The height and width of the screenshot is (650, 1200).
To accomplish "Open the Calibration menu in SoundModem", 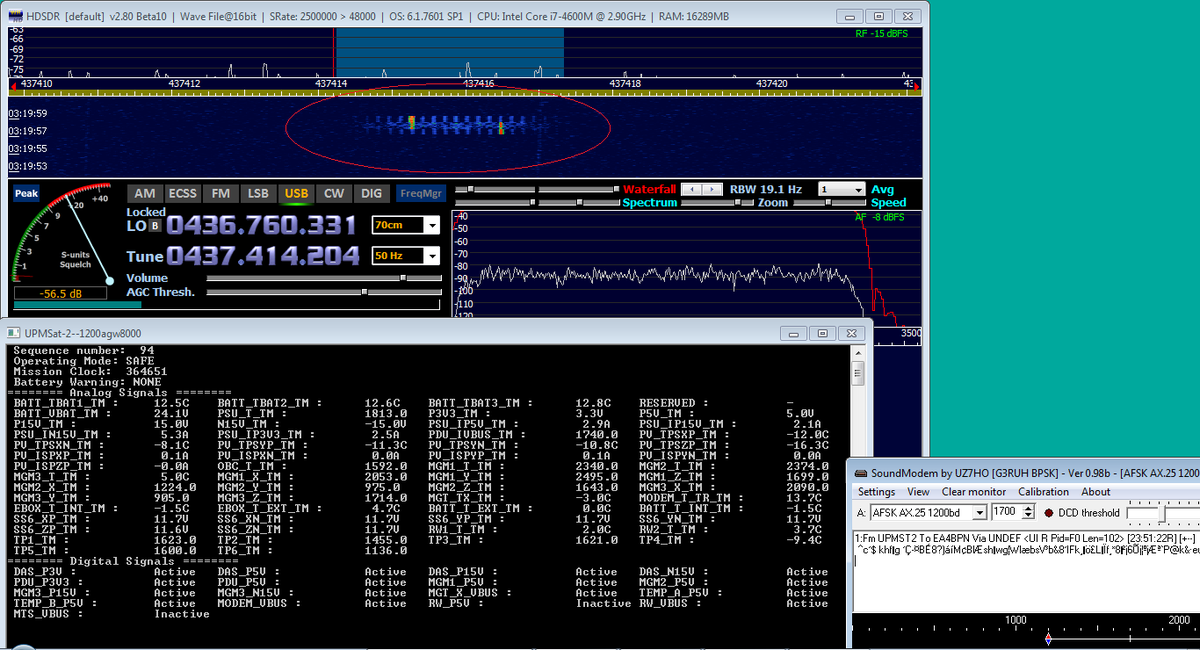I will (1043, 492).
